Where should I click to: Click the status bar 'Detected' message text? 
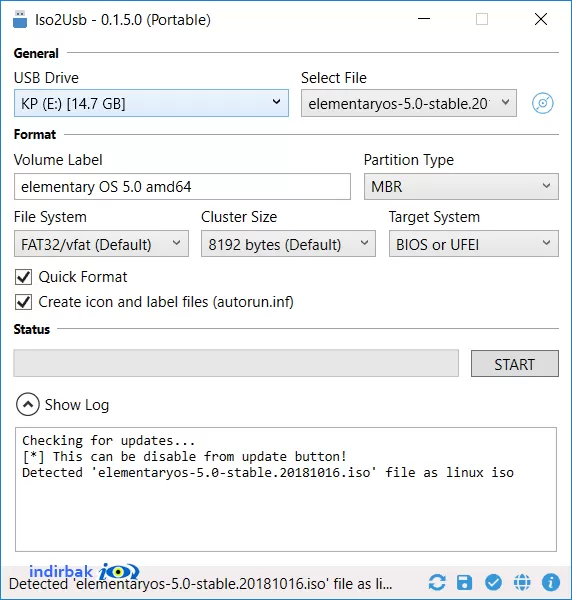pyautogui.click(x=200, y=584)
